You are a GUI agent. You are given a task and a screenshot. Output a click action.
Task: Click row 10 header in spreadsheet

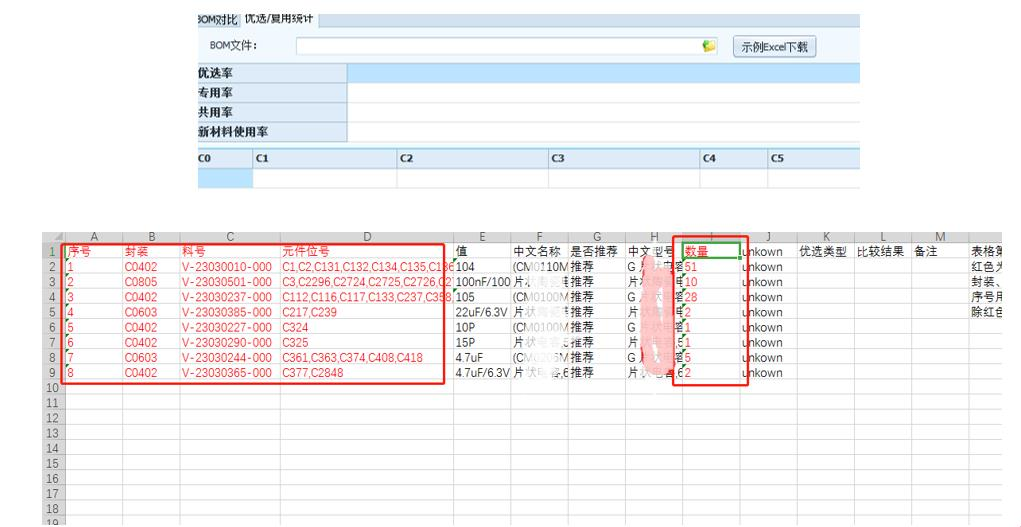pos(51,388)
